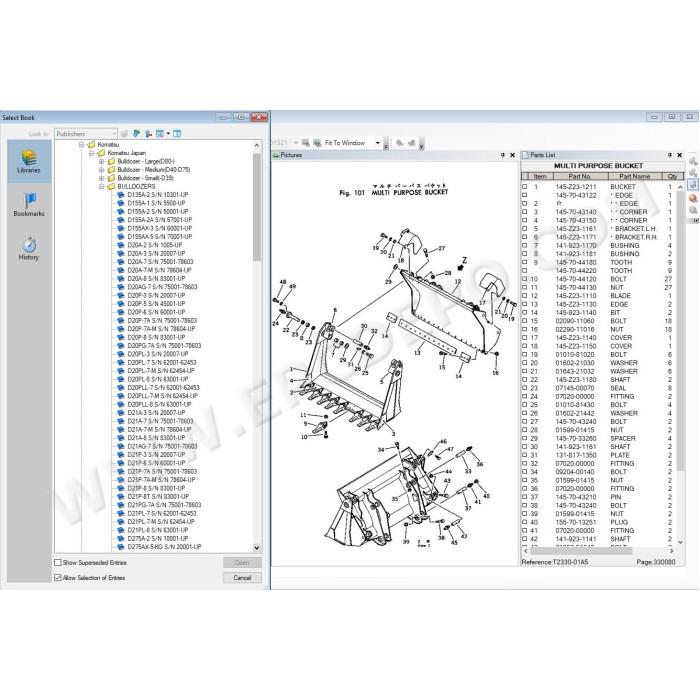Click the Pictures panel title icon

(276, 155)
